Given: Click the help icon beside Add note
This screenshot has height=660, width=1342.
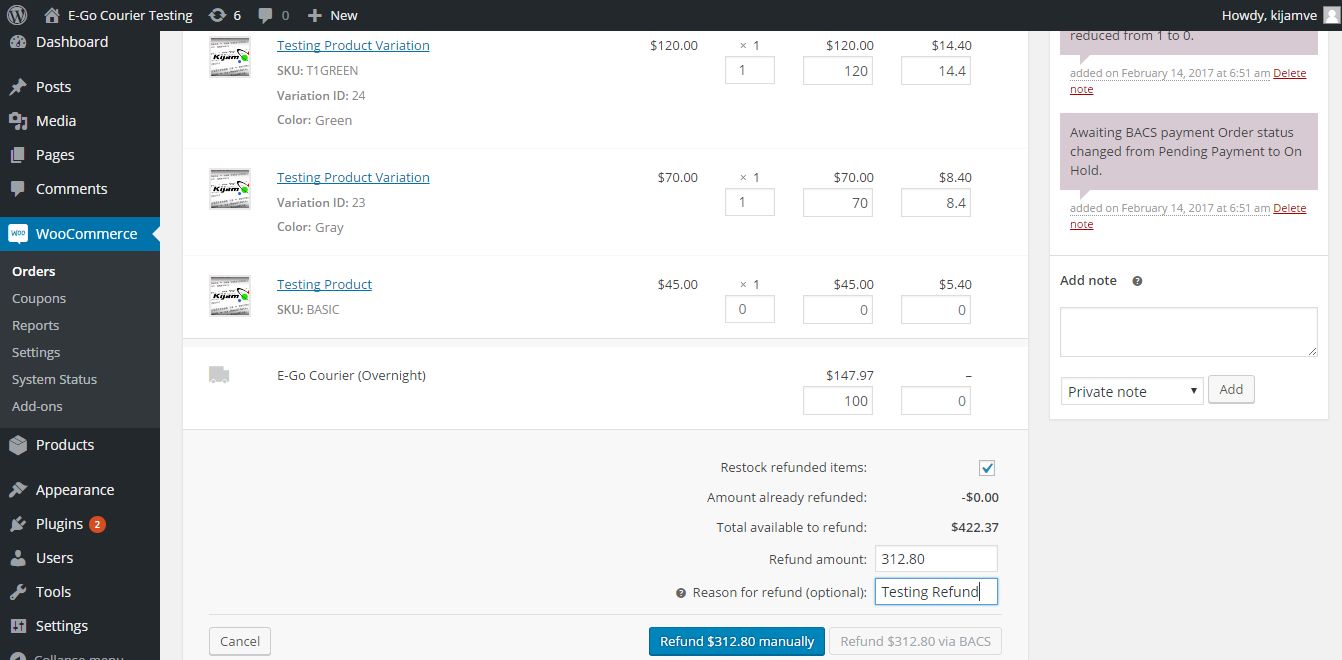Looking at the screenshot, I should [1137, 281].
